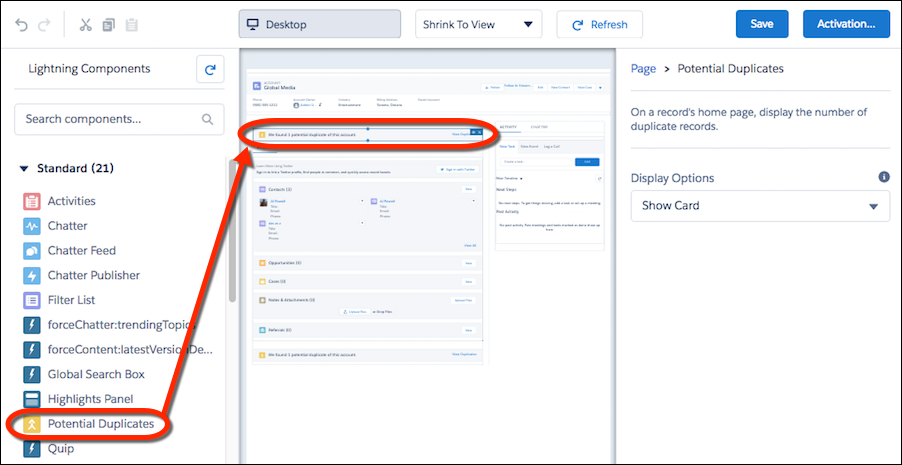The image size is (902, 465).
Task: Click the Refresh button
Action: tap(599, 25)
